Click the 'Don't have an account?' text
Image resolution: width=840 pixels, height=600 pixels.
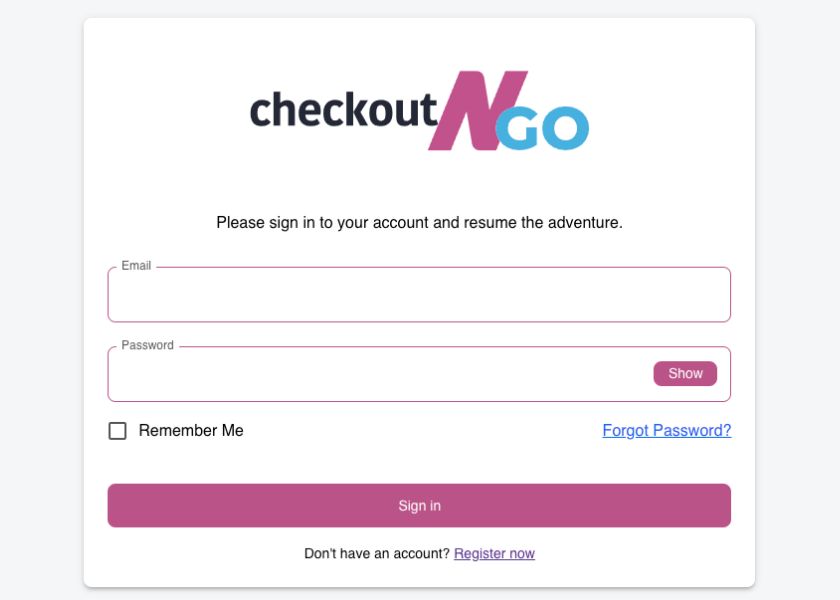(x=377, y=554)
